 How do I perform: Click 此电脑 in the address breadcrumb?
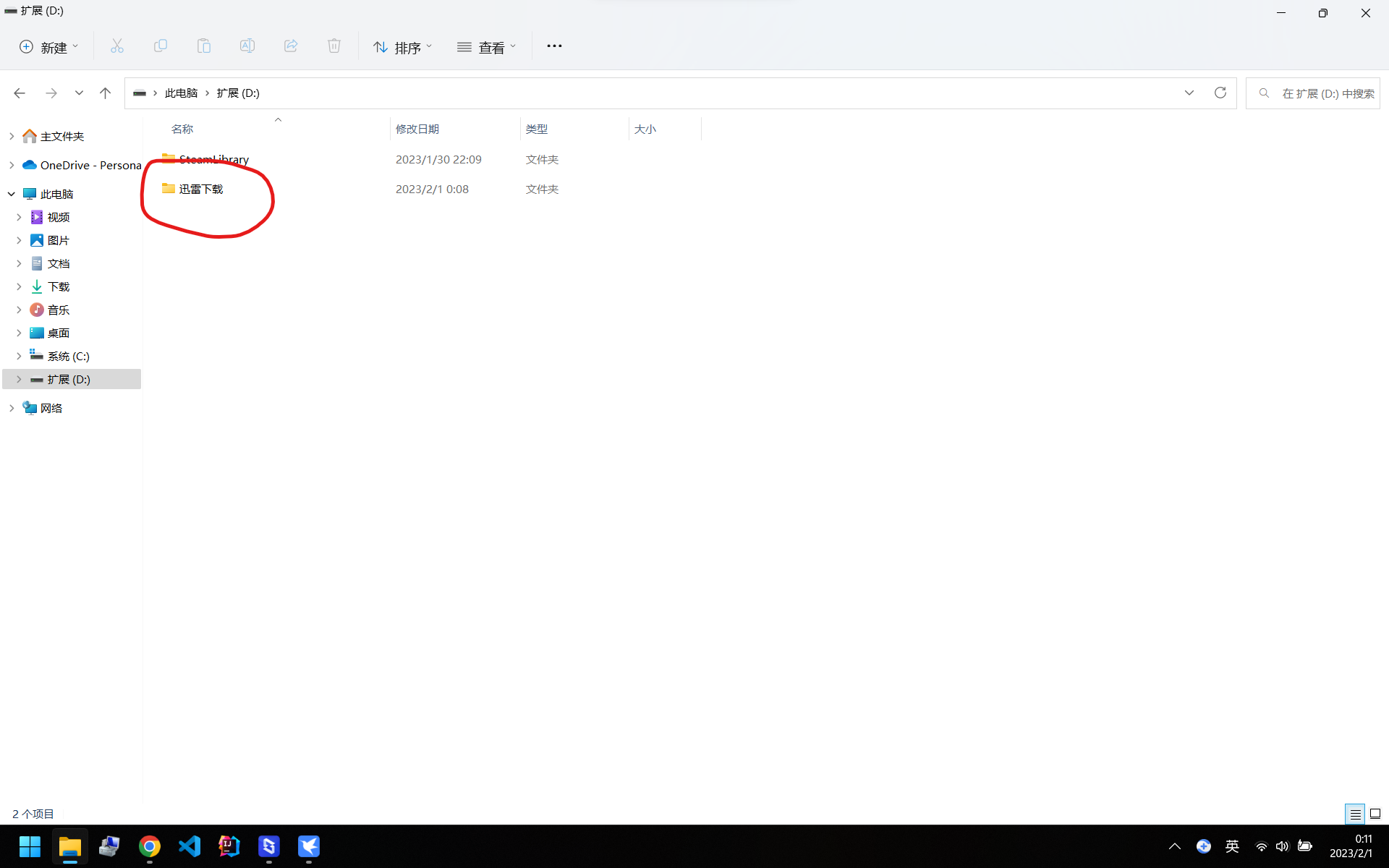click(181, 93)
